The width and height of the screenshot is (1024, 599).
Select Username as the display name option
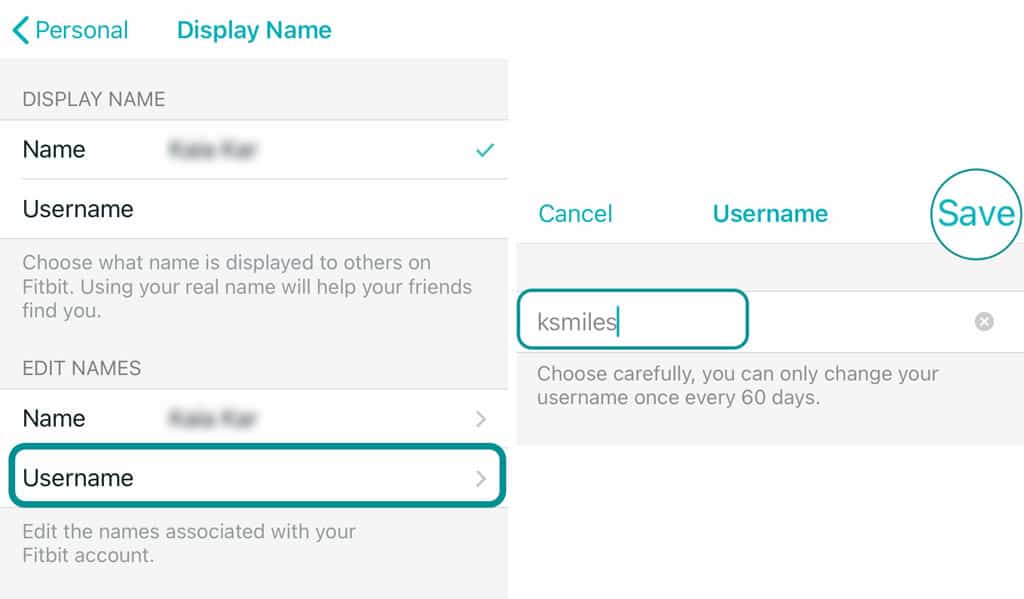pyautogui.click(x=78, y=209)
